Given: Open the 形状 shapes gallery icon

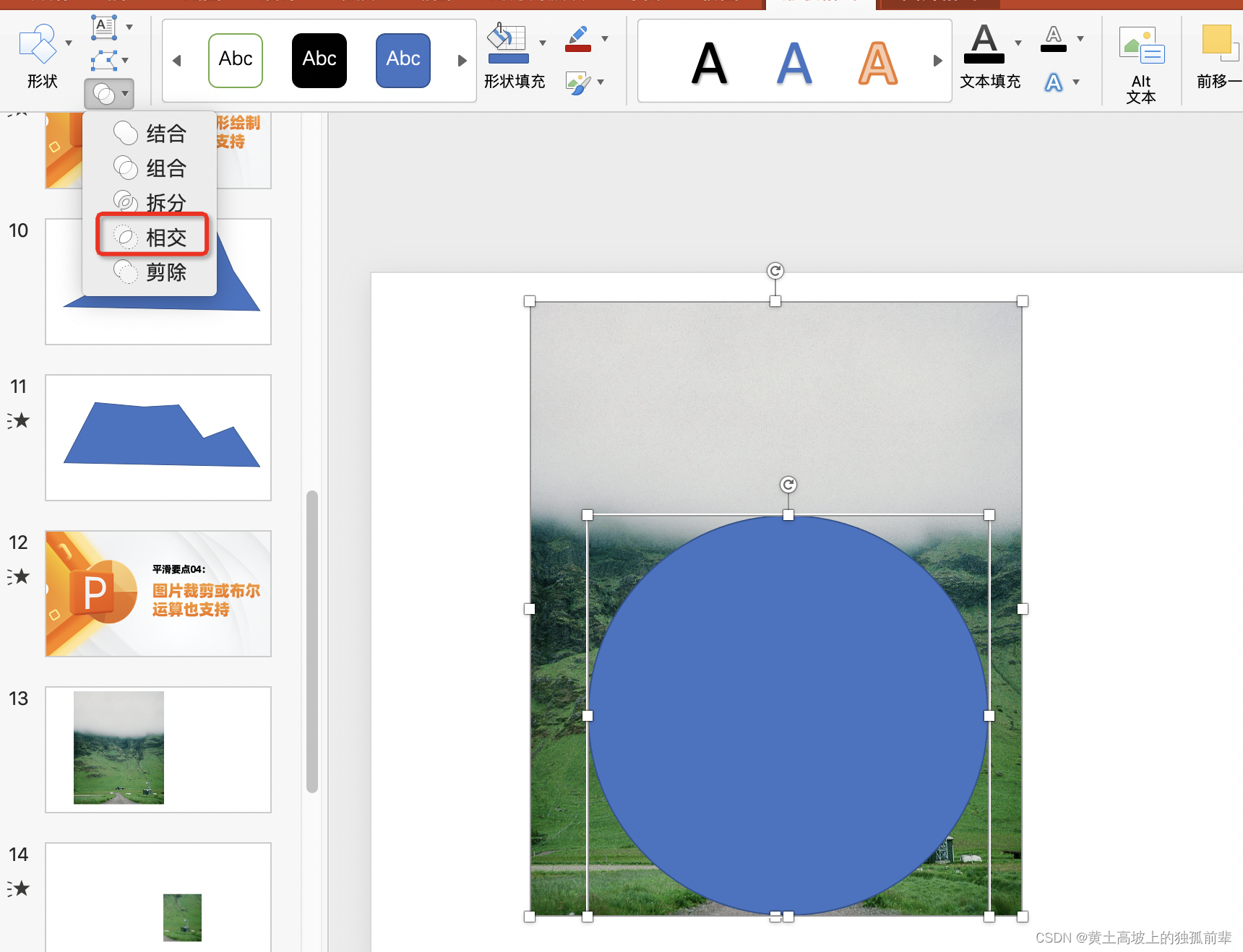Looking at the screenshot, I should (38, 43).
